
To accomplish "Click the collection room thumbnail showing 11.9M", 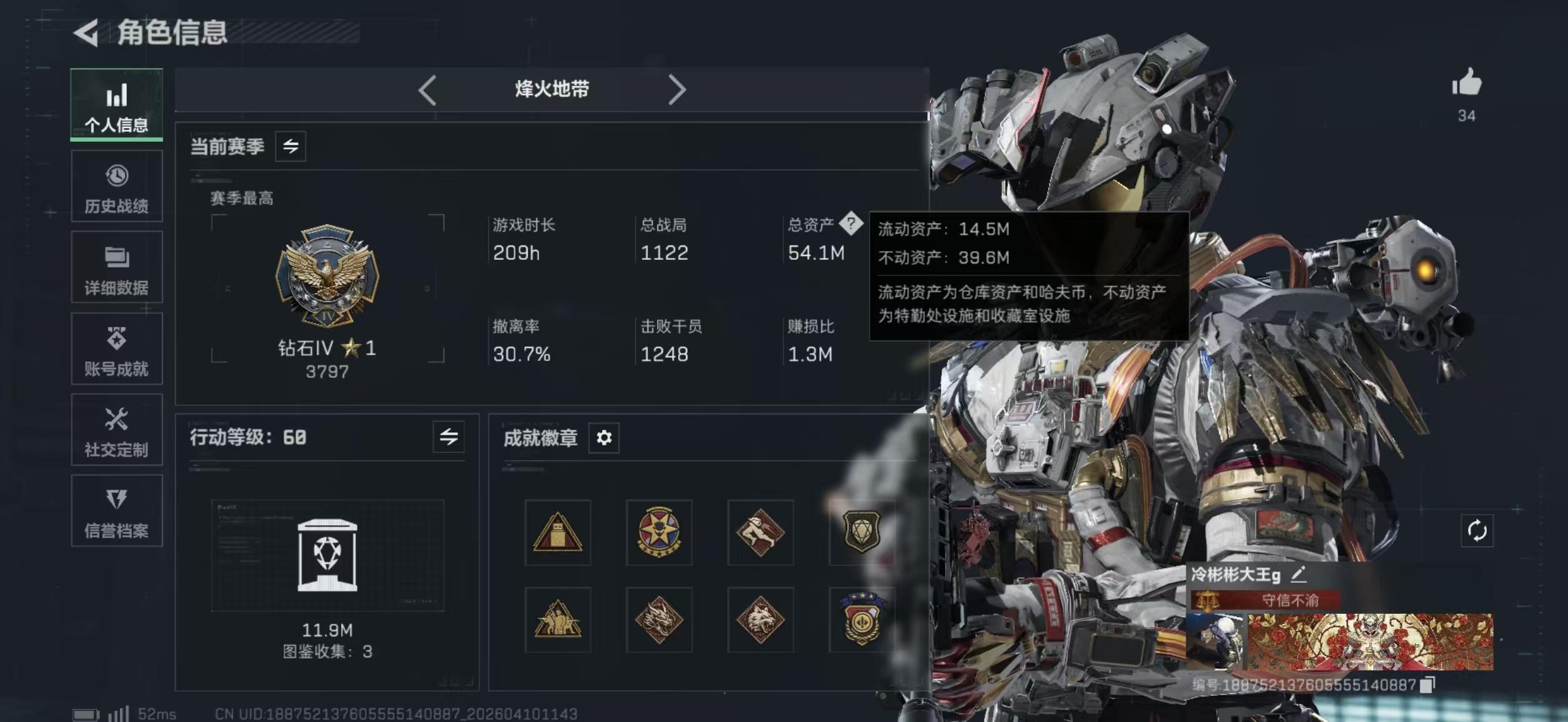I will [327, 555].
